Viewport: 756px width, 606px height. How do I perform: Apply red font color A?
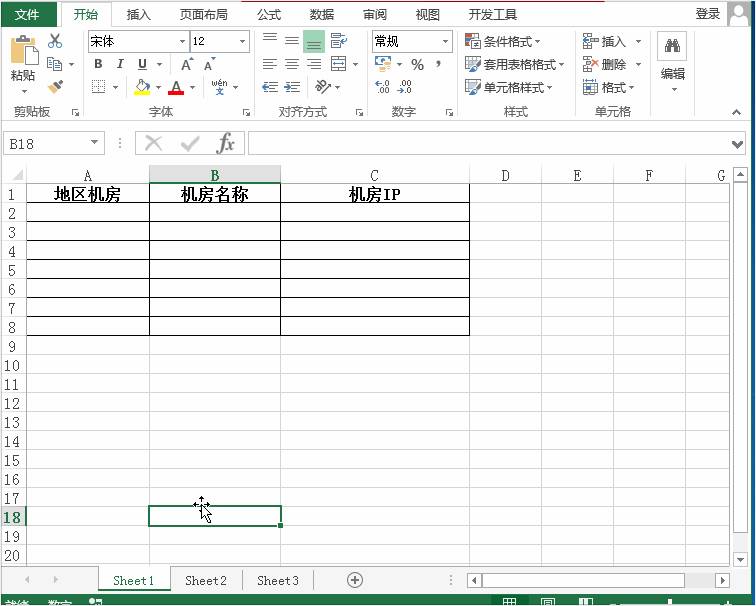click(x=176, y=87)
